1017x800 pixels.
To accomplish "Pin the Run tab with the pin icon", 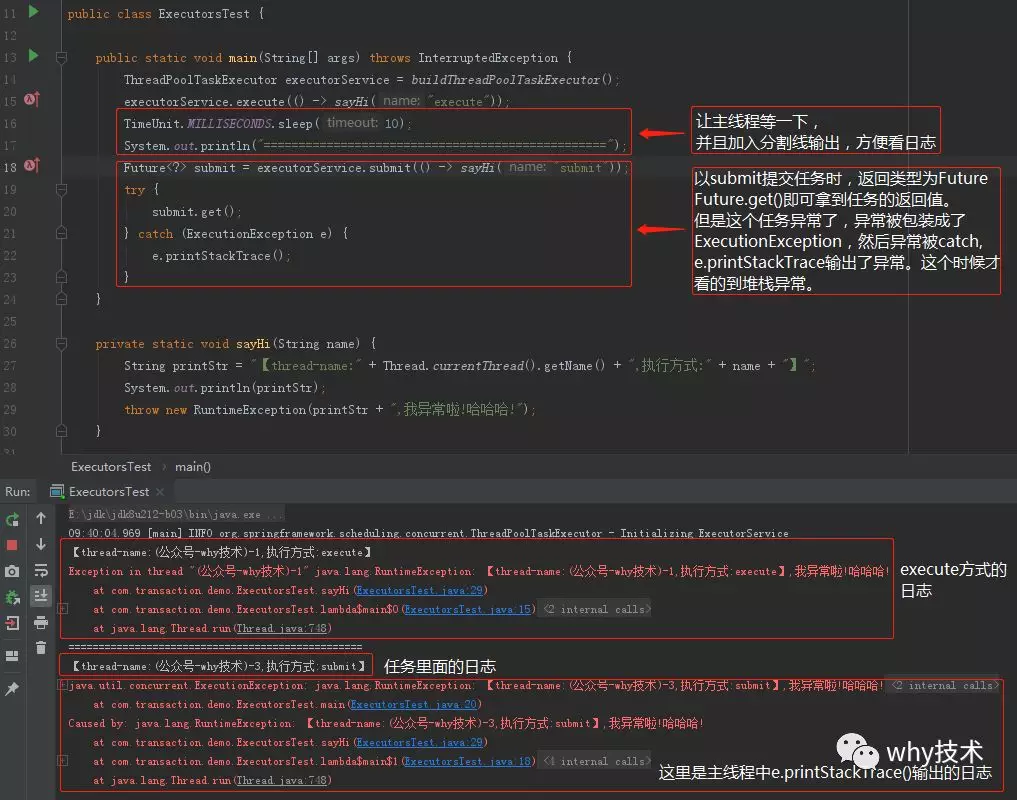I will tap(12, 688).
